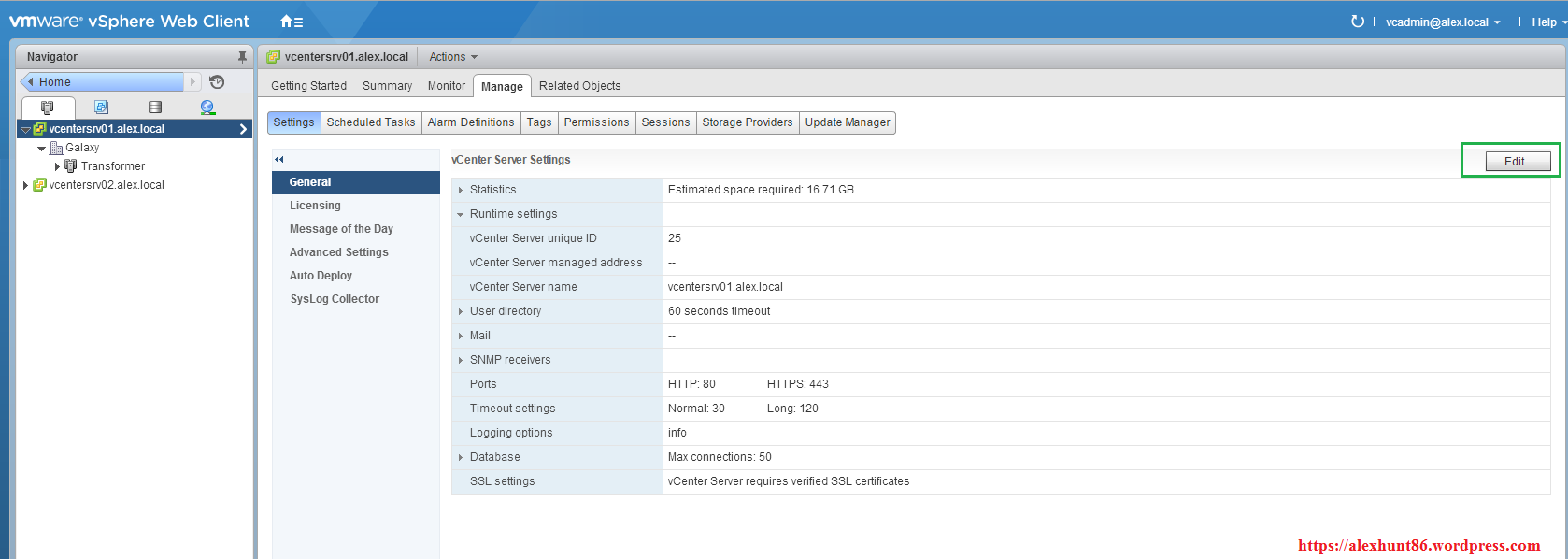Open the Permissions sub-tab
1568x559 pixels.
596,122
